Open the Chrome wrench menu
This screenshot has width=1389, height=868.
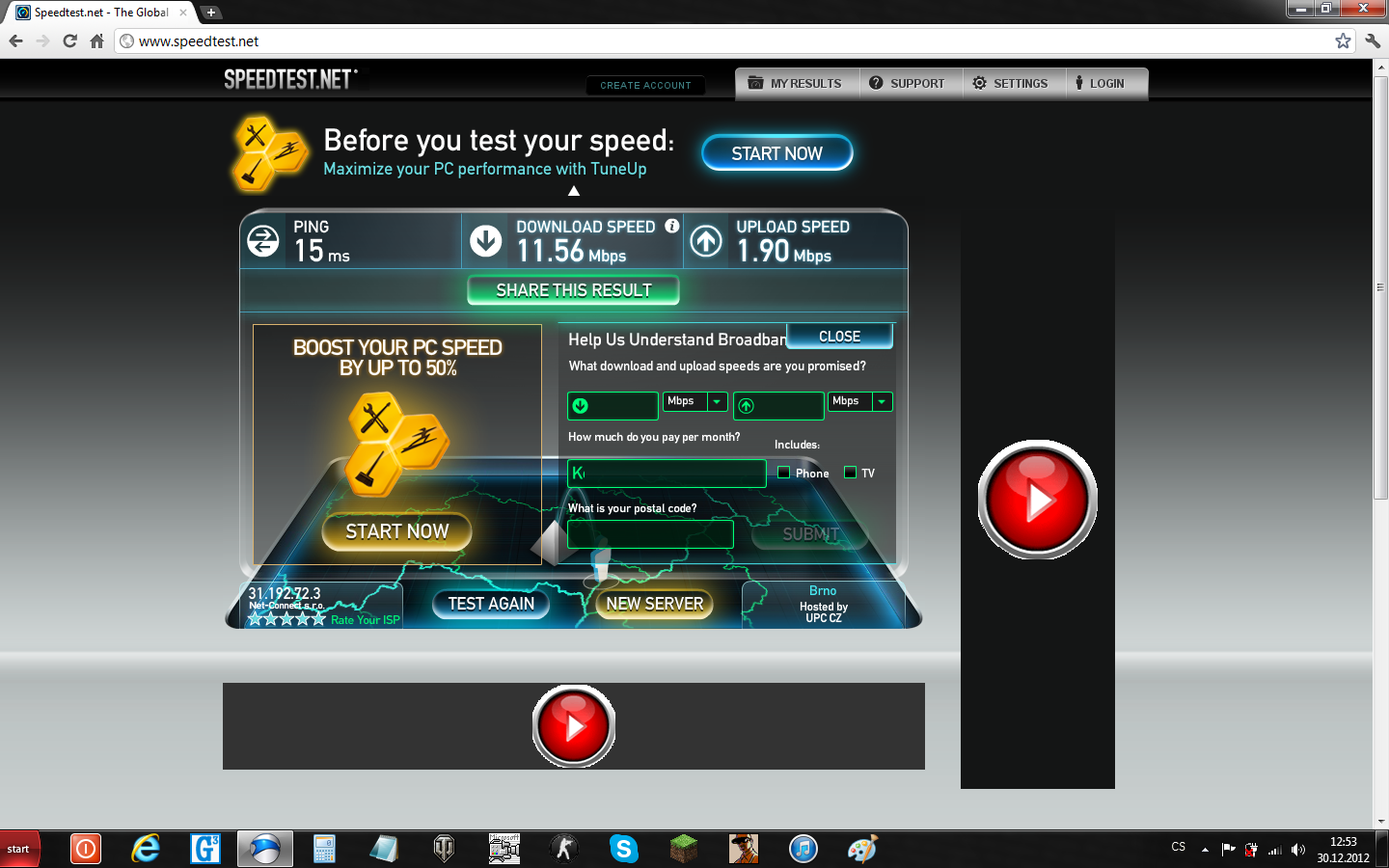[1373, 41]
